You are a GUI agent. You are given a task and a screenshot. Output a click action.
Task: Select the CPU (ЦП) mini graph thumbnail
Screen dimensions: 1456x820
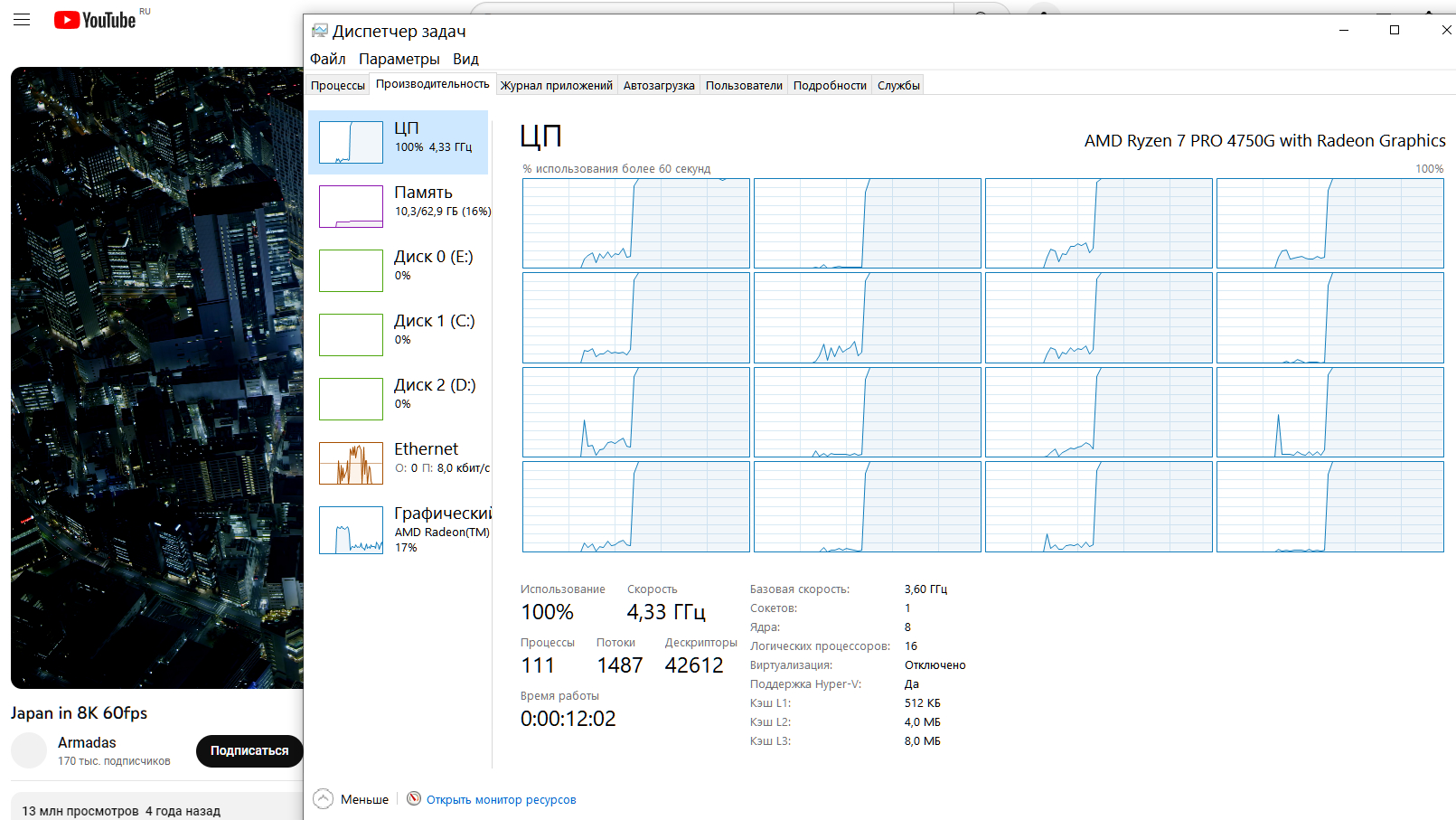pyautogui.click(x=351, y=142)
